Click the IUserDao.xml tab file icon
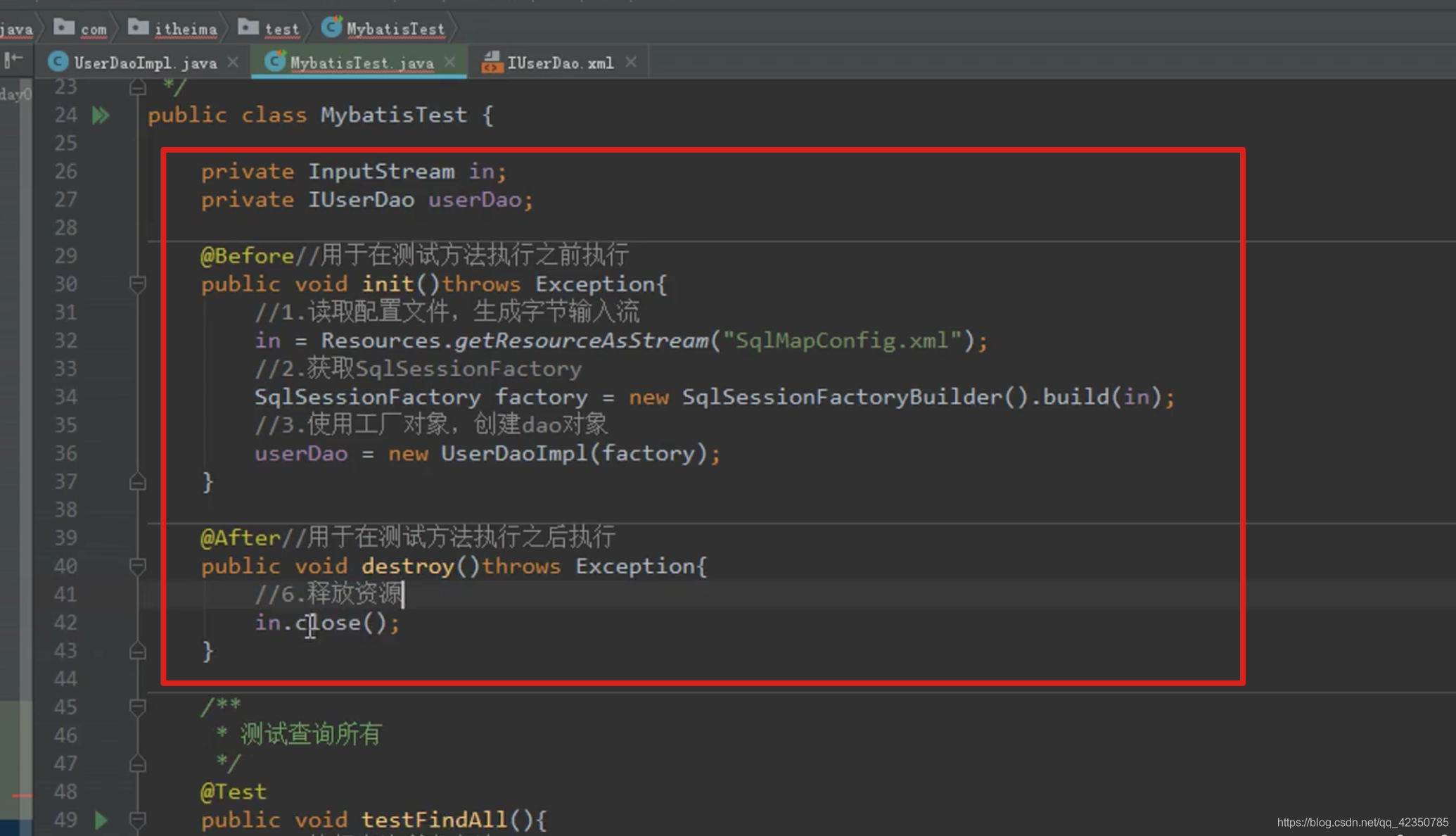This screenshot has height=836, width=1456. click(492, 63)
